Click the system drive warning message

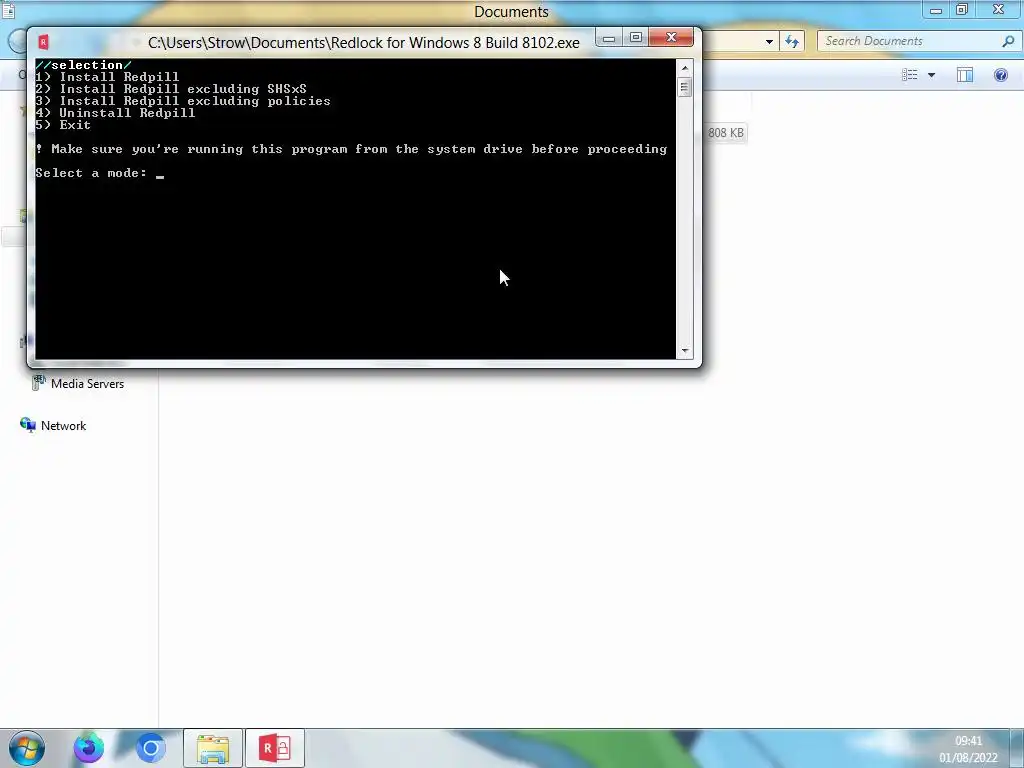point(351,149)
